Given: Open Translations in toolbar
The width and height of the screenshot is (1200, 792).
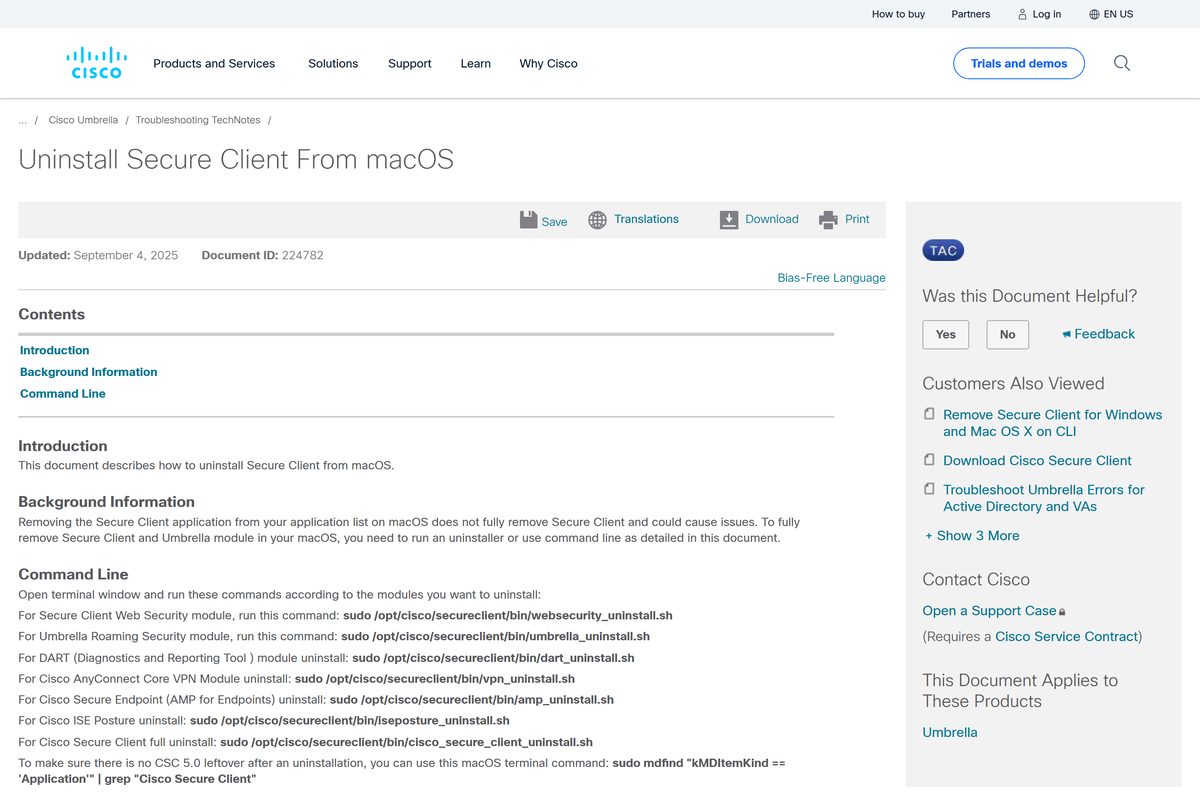Looking at the screenshot, I should point(646,219).
